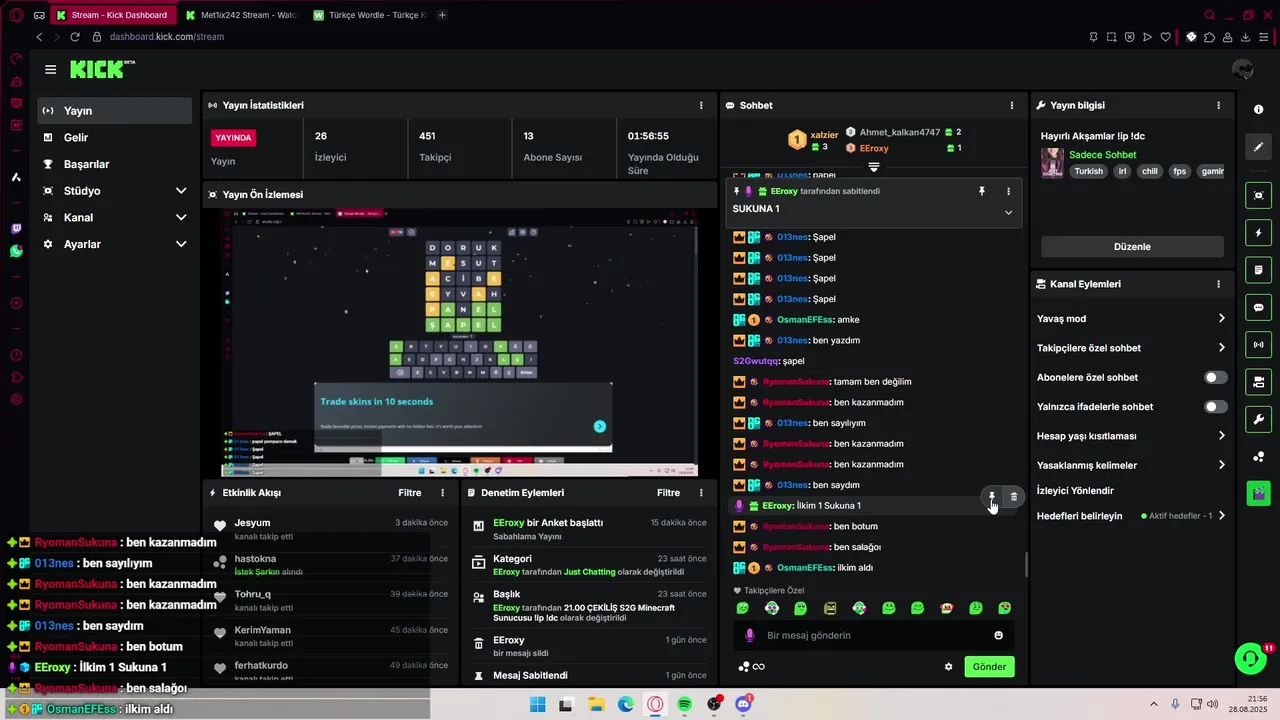Enable Abonelere özel sohbet toggle
The width and height of the screenshot is (1280, 720).
(1215, 377)
